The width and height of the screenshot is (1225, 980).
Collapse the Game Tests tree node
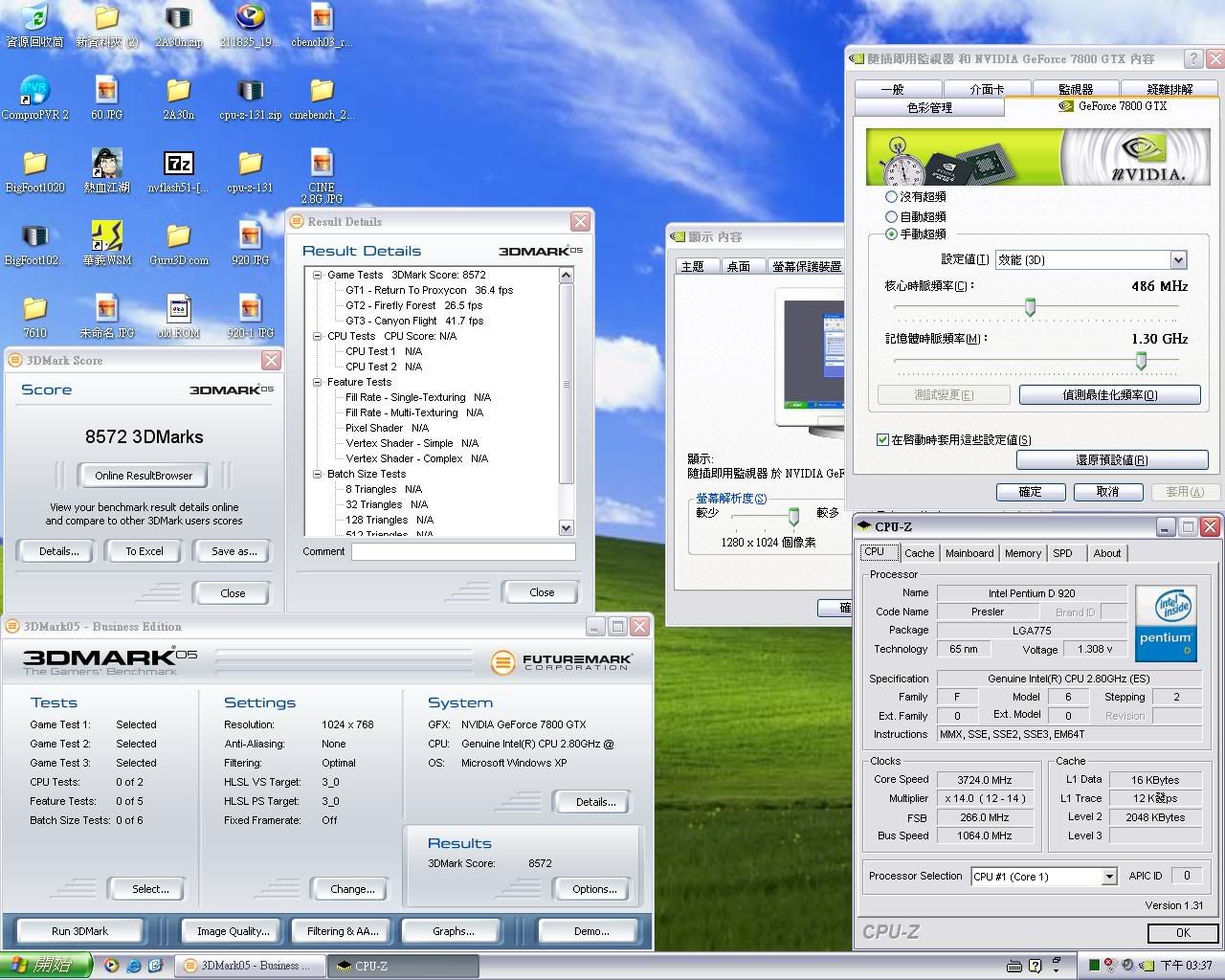[x=318, y=275]
